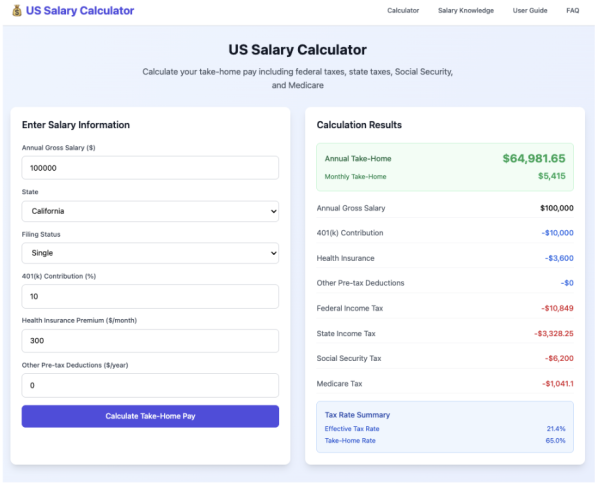The height and width of the screenshot is (493, 600).
Task: Click the State dropdown chevron arrow
Action: tap(273, 211)
